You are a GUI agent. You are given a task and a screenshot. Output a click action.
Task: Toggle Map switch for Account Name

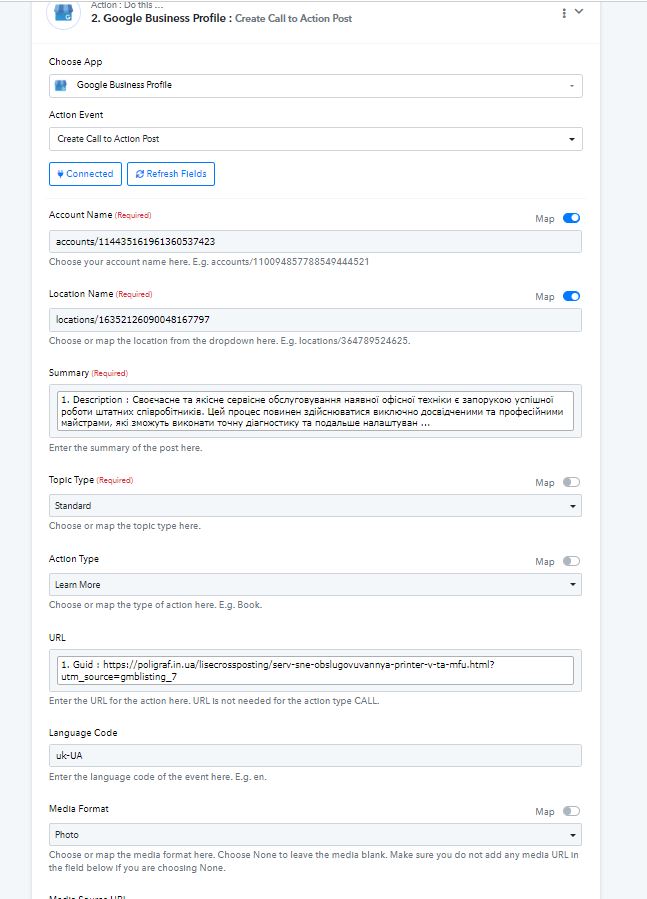coord(571,218)
